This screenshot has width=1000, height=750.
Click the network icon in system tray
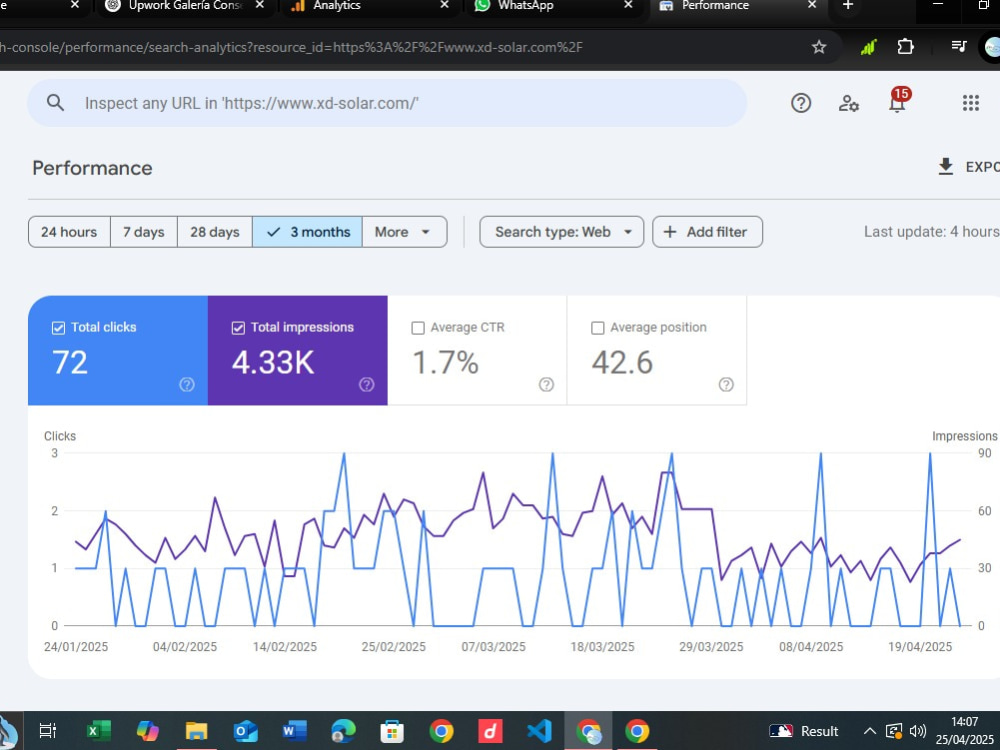click(x=894, y=731)
